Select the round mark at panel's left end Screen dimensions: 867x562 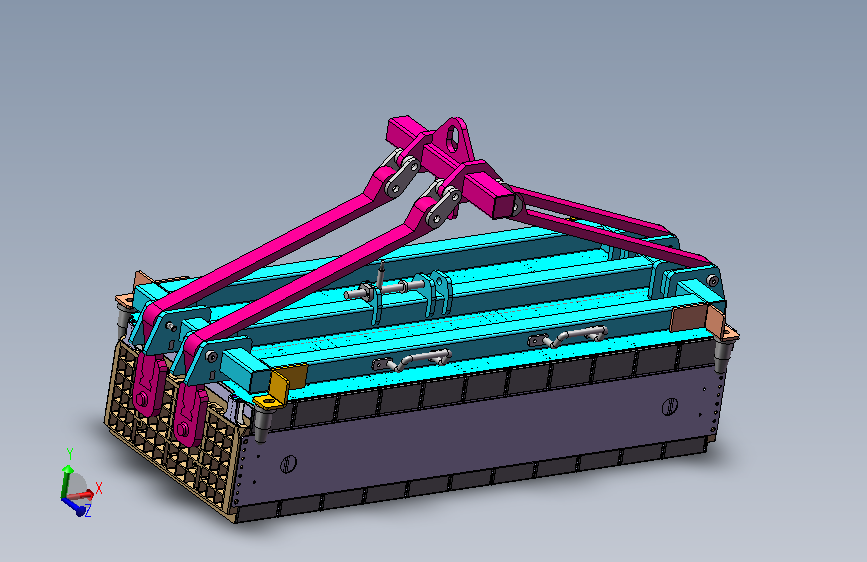pos(288,464)
